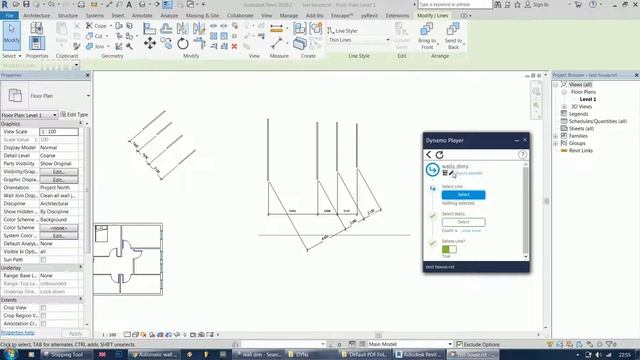Collapse the Graphics properties section

click(80, 124)
